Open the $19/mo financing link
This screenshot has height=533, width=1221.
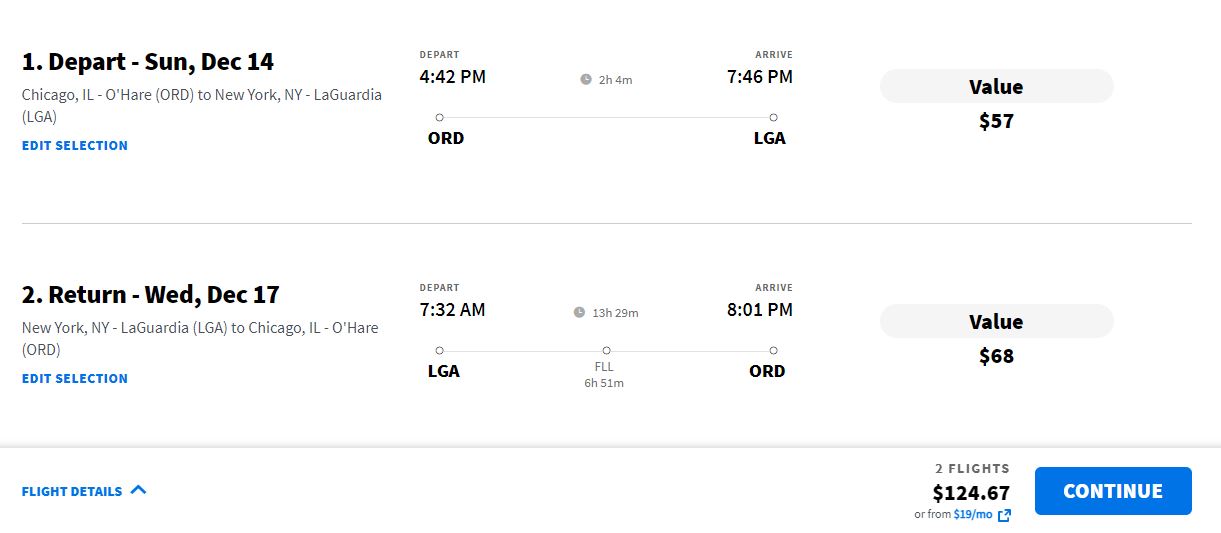click(973, 514)
